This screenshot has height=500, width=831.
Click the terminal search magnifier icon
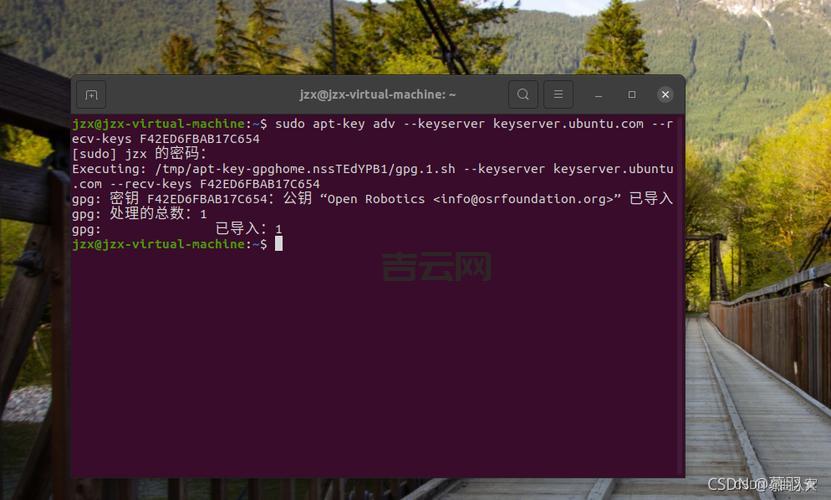(523, 94)
